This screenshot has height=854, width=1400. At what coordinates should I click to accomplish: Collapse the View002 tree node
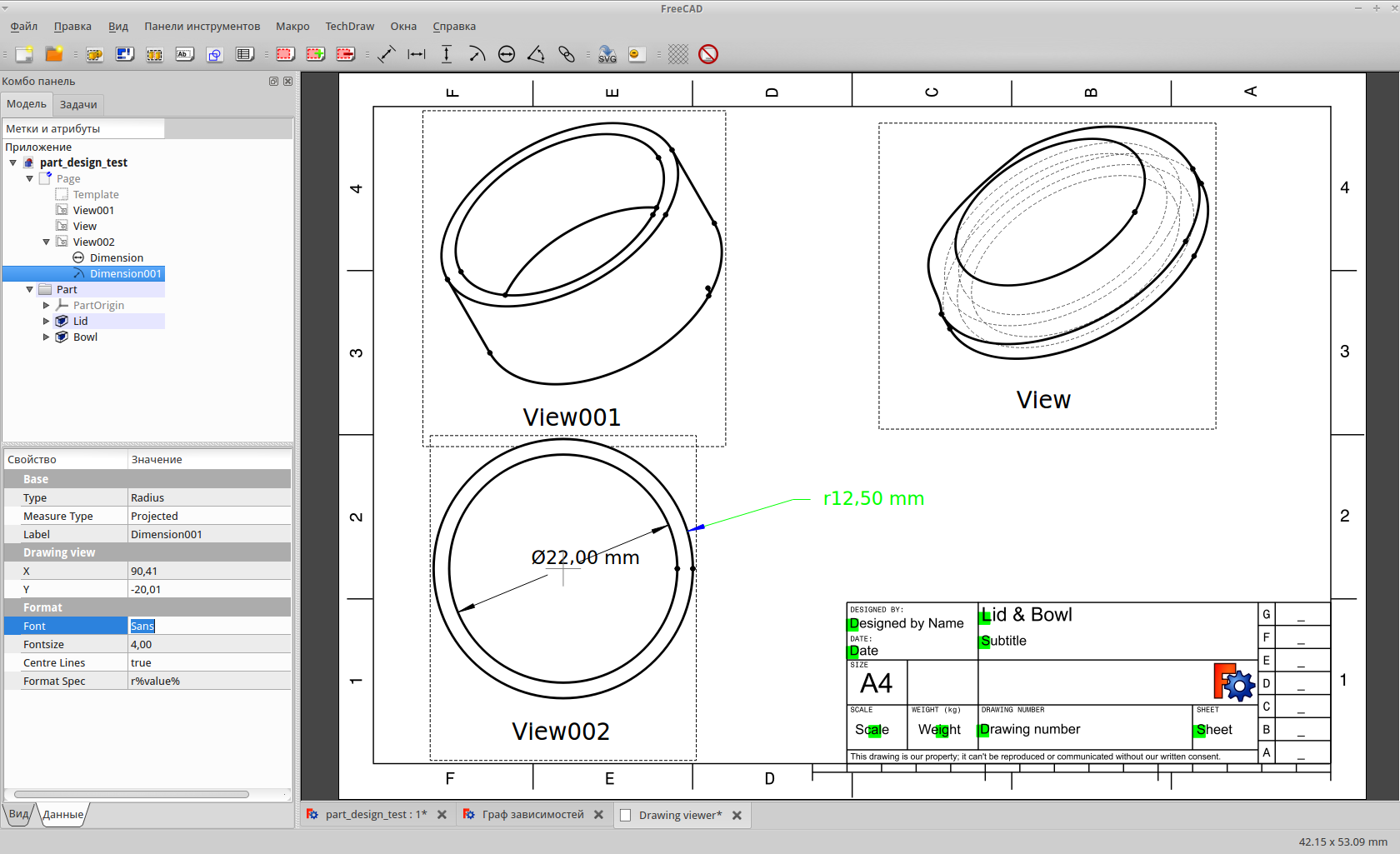tap(47, 242)
